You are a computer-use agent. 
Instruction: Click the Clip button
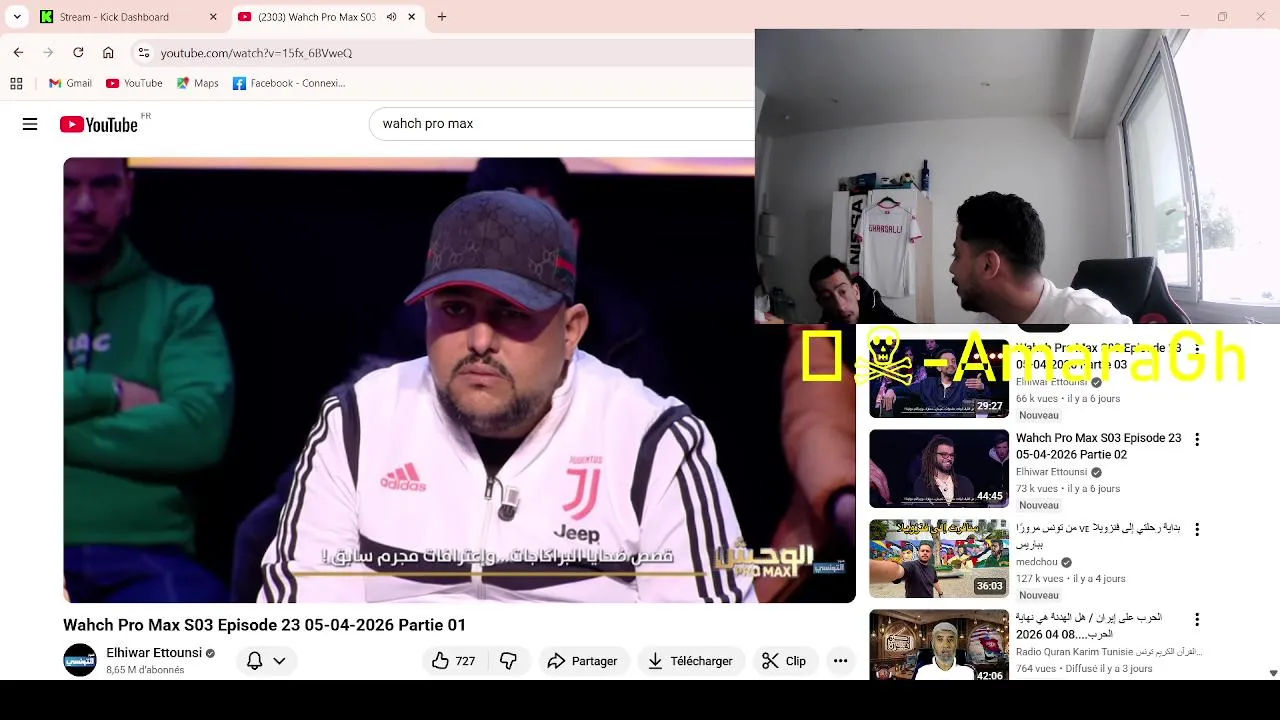(784, 661)
